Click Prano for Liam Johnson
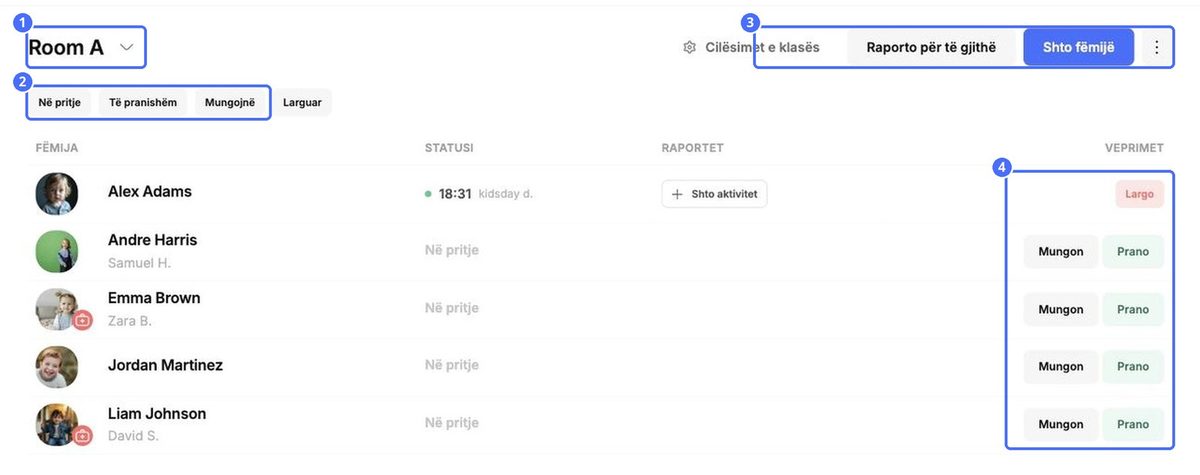 tap(1133, 425)
